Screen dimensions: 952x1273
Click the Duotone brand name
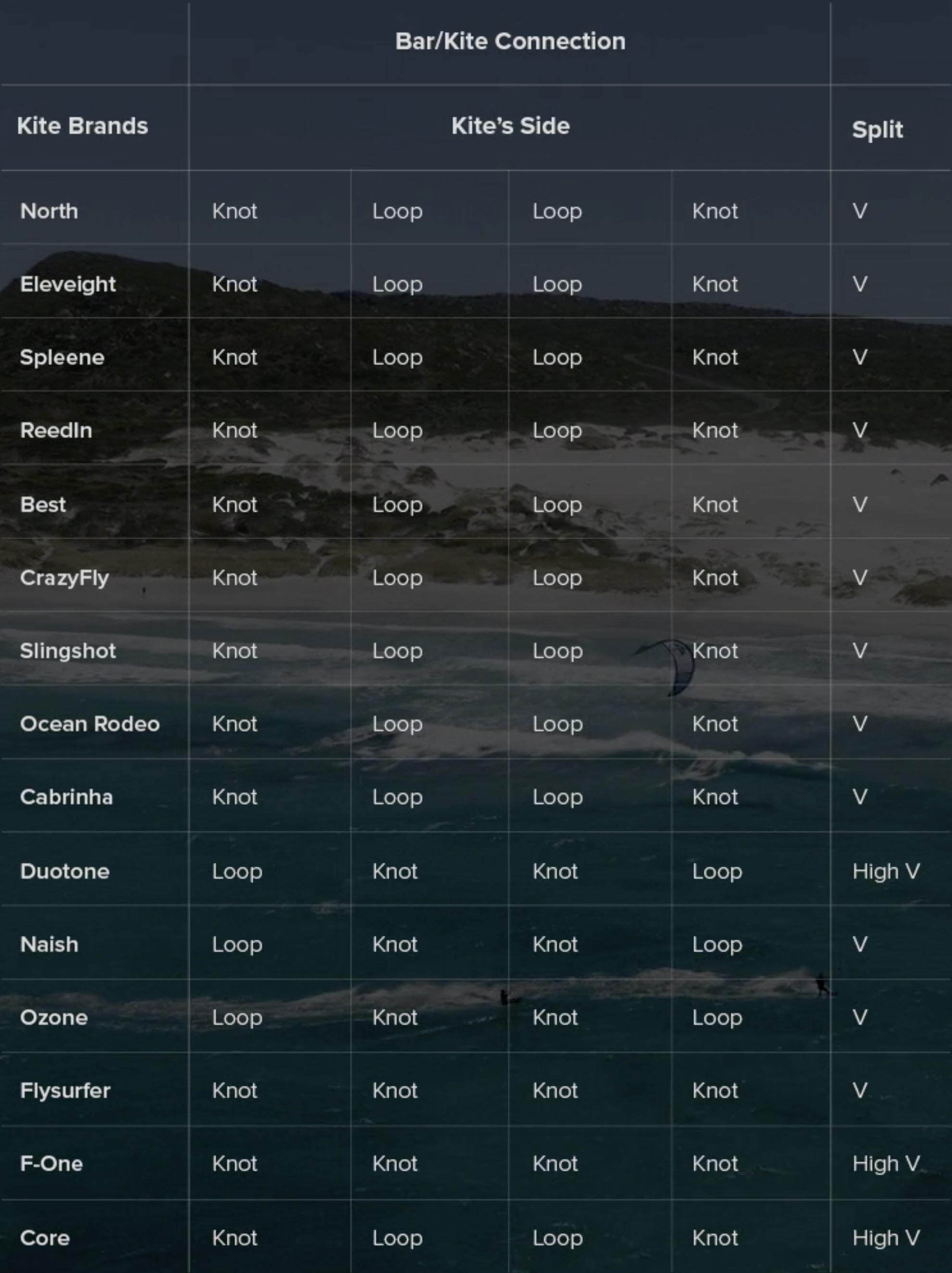(64, 871)
